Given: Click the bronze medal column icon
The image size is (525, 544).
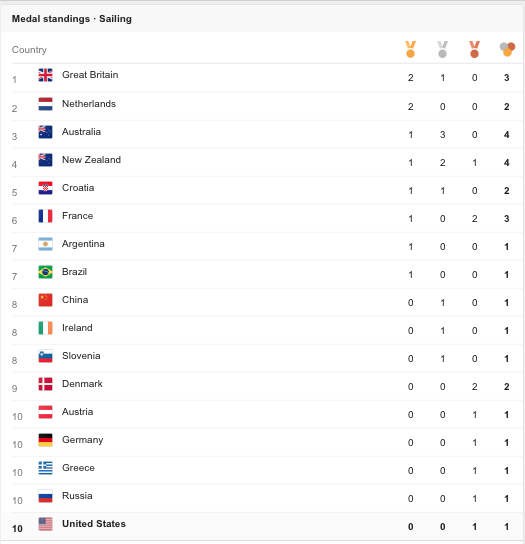Looking at the screenshot, I should point(474,49).
